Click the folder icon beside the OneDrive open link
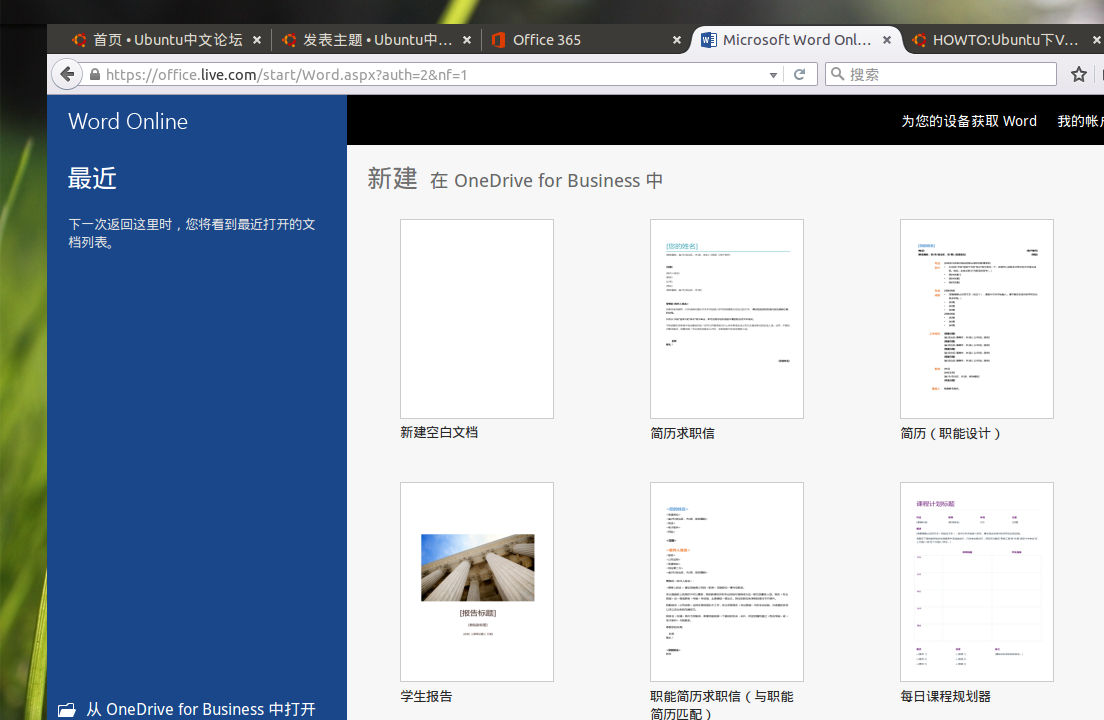1104x720 pixels. (x=67, y=709)
